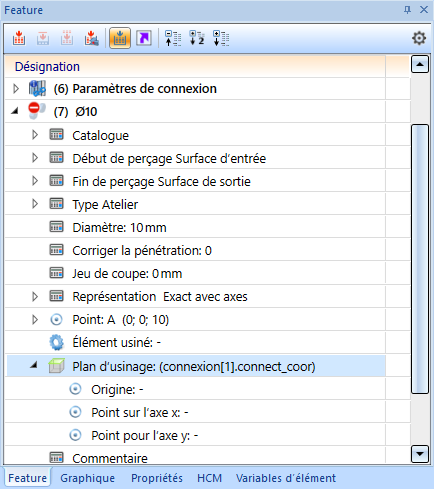Click the expand-to-level-2 toolbar icon
This screenshot has width=434, height=489.
pos(197,38)
